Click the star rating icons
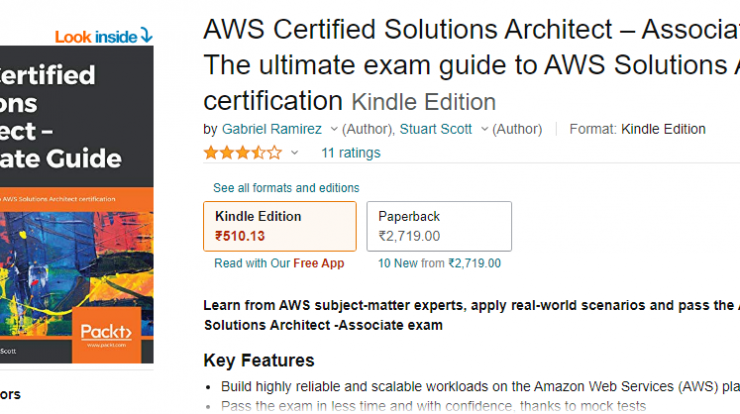740x414 pixels. click(x=243, y=153)
